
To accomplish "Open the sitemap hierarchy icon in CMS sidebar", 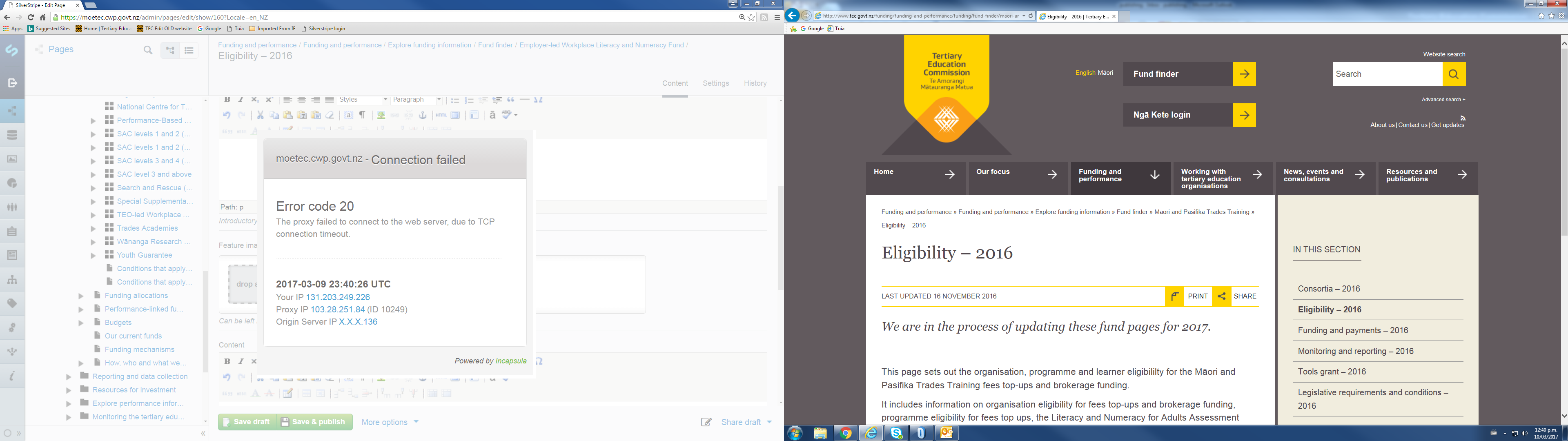I will [12, 280].
